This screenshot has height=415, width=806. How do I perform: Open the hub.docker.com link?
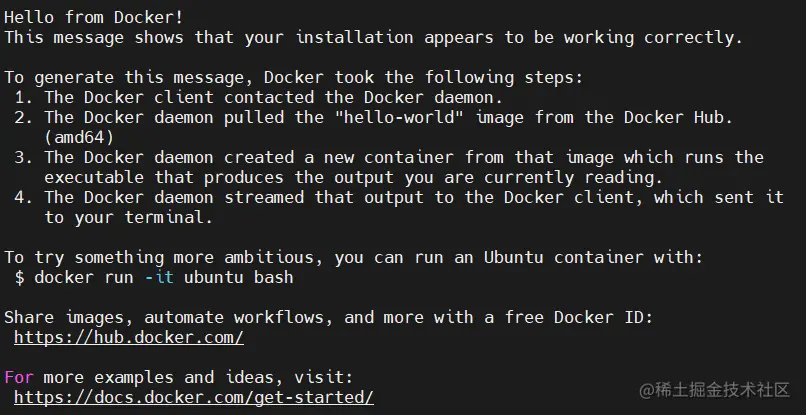pos(129,338)
